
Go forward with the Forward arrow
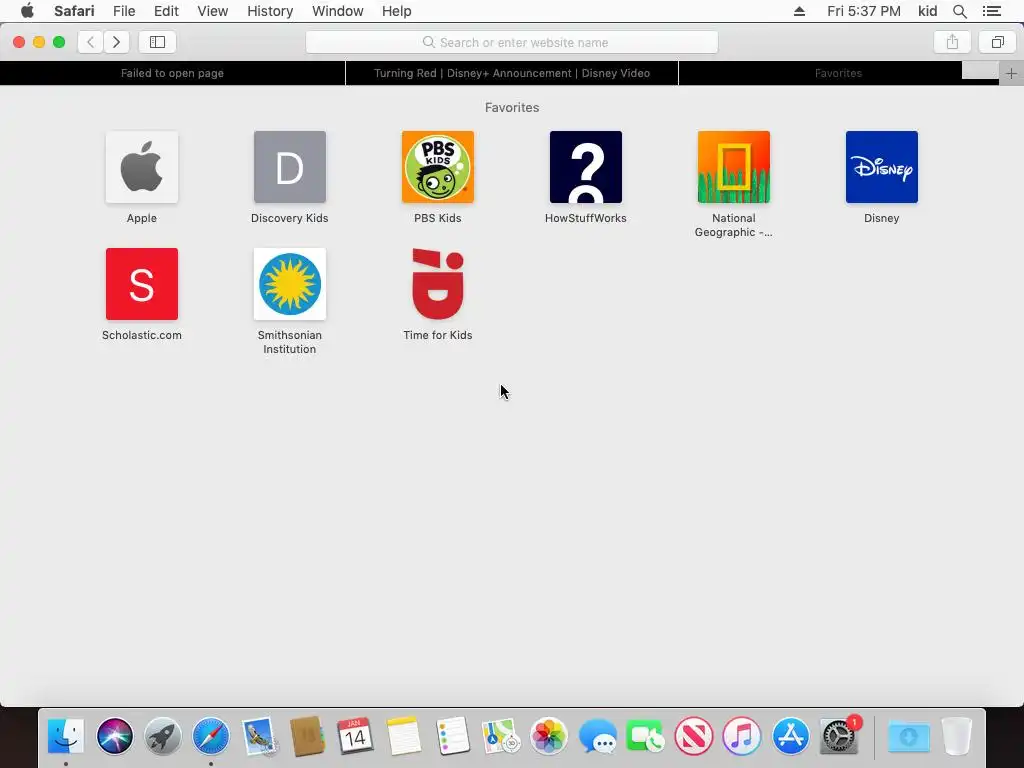point(116,42)
